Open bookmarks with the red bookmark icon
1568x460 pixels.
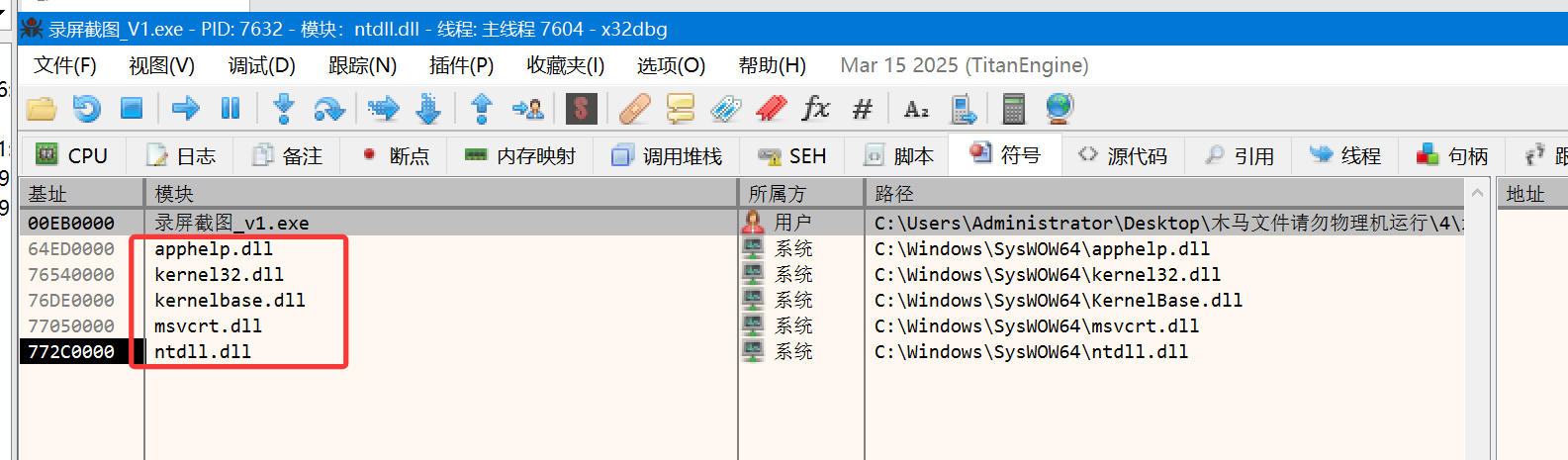pyautogui.click(x=771, y=108)
